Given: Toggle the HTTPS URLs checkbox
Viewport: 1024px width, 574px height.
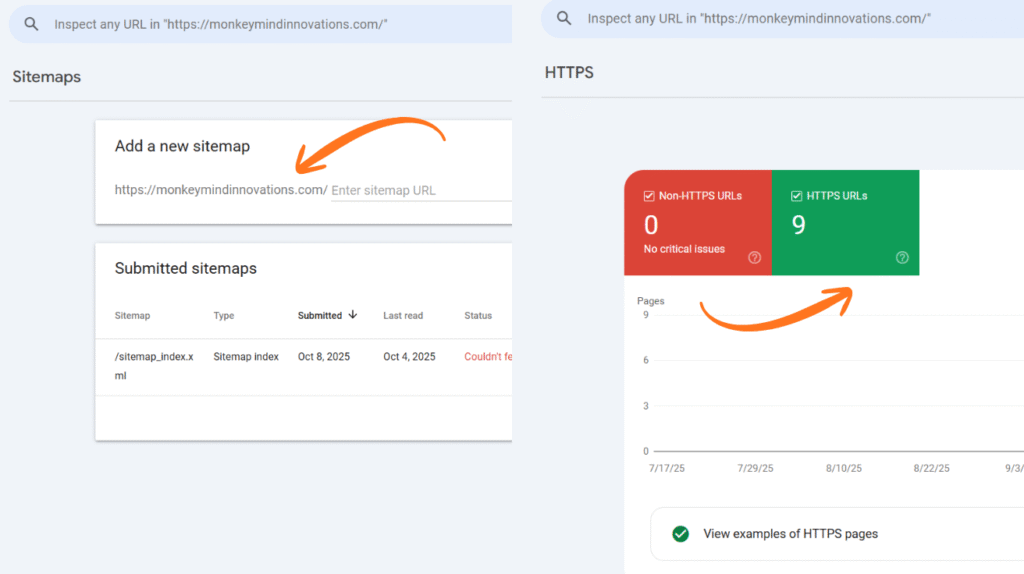Looking at the screenshot, I should [797, 196].
